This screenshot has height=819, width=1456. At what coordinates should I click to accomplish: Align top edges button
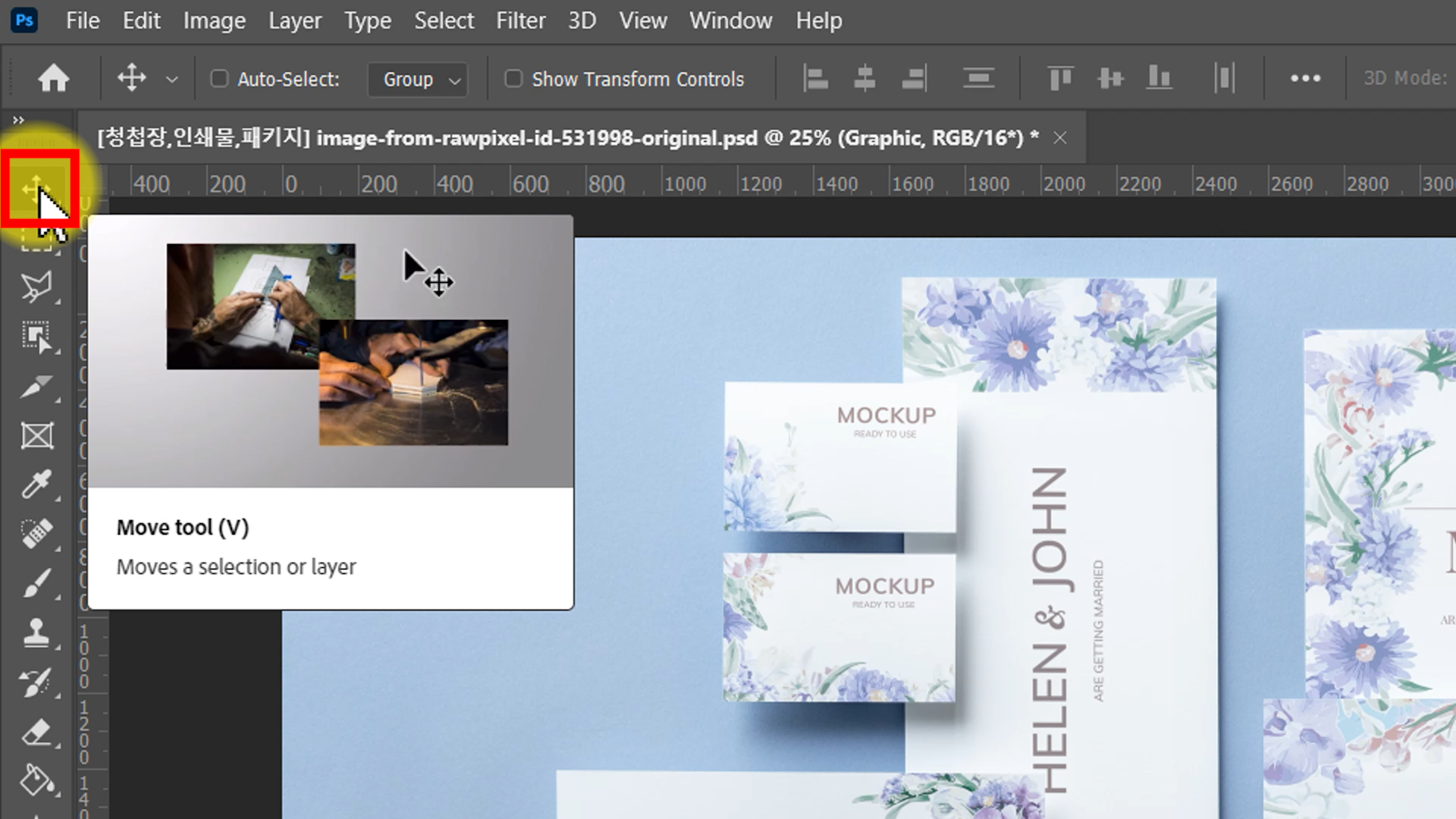[x=1059, y=78]
